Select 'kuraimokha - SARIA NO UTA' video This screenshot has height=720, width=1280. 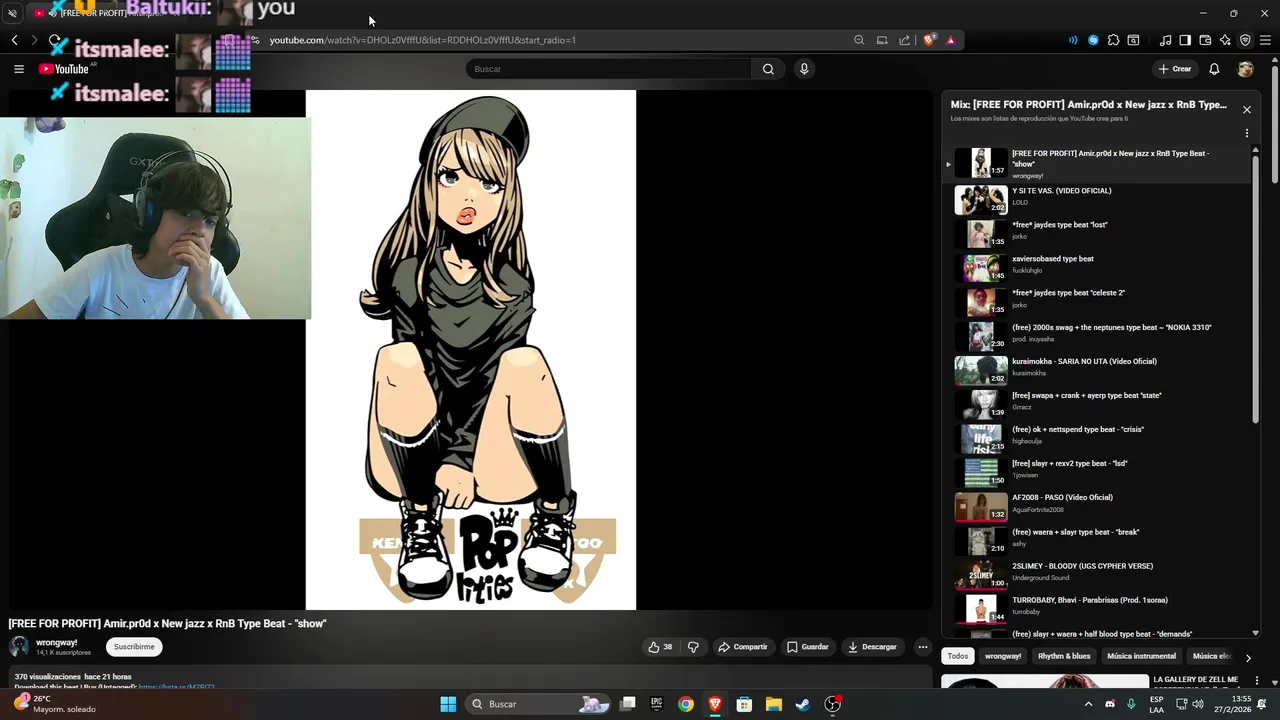click(x=1097, y=370)
